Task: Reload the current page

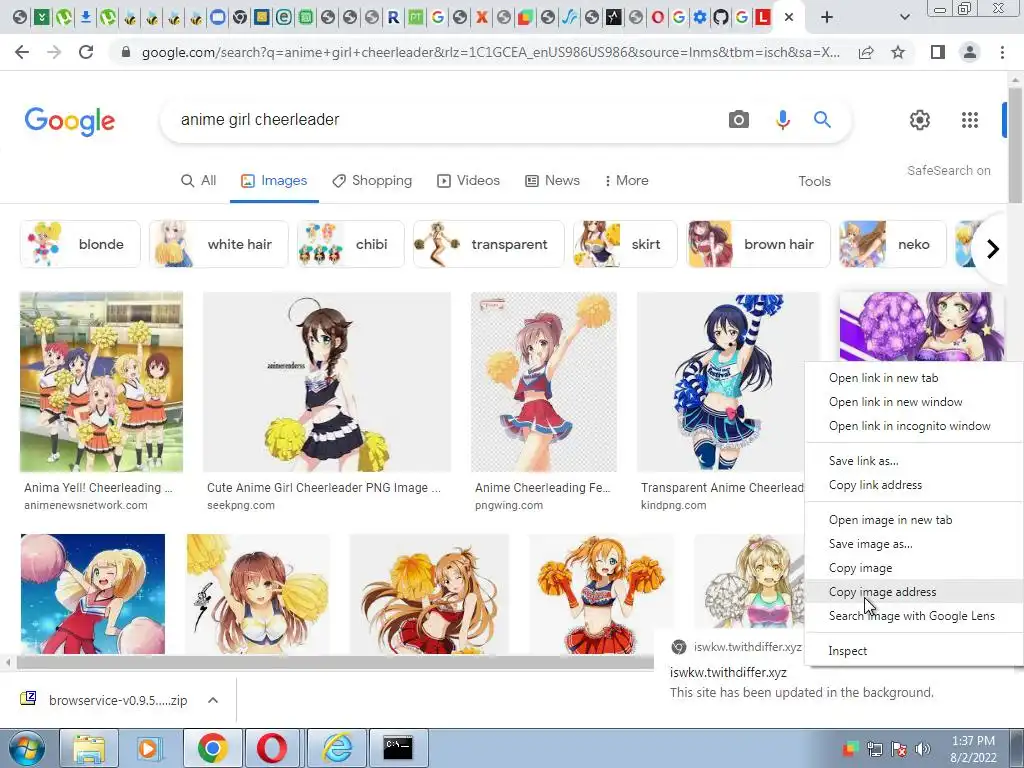Action: coord(86,52)
